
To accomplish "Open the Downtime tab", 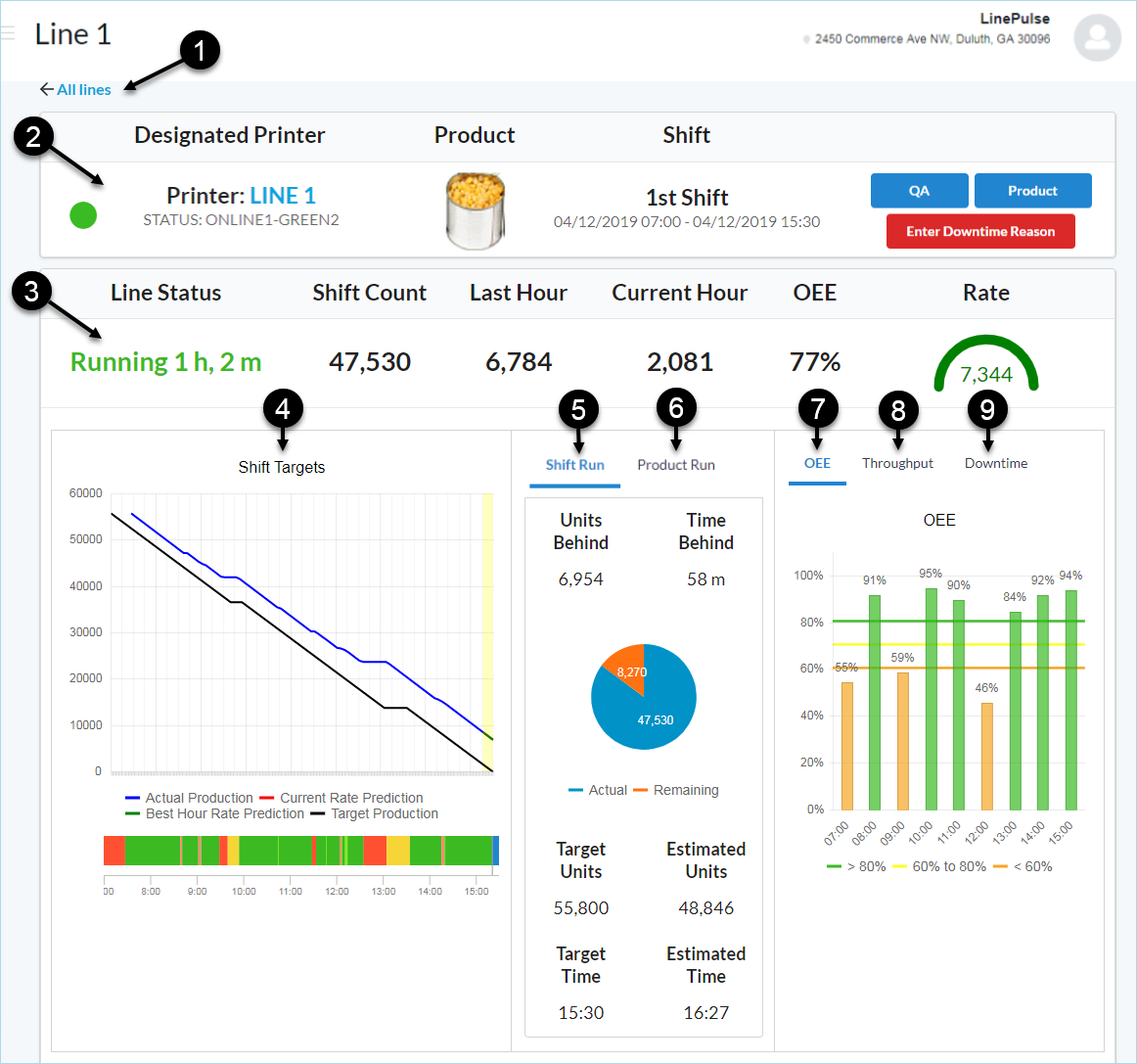I will (995, 463).
